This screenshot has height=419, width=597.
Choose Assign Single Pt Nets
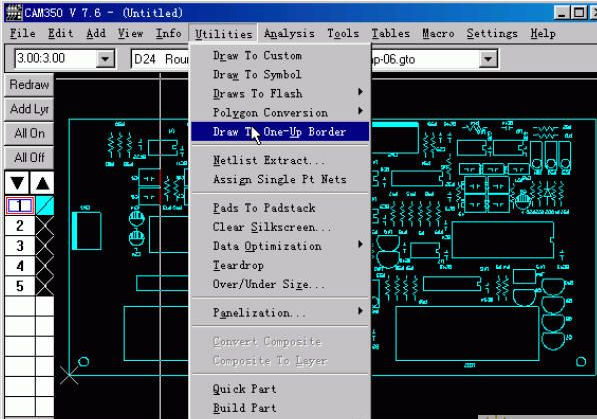click(280, 179)
